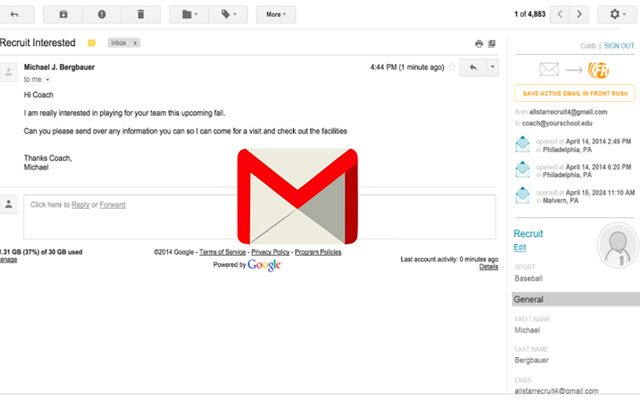Click the sender name Michael J. Bergbauer
This screenshot has width=640, height=400.
(59, 67)
